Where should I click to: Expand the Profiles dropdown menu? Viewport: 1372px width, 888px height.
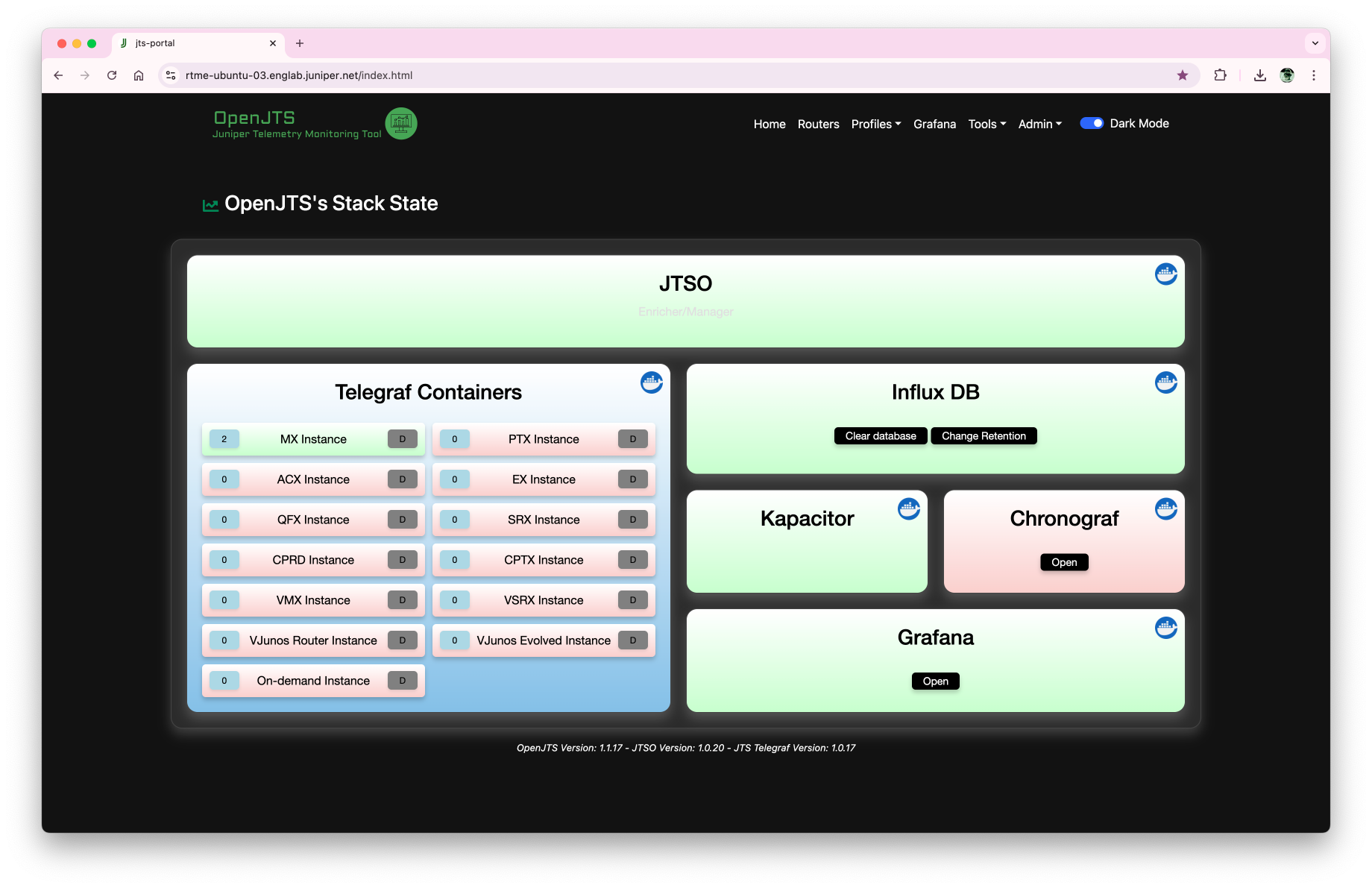click(875, 124)
